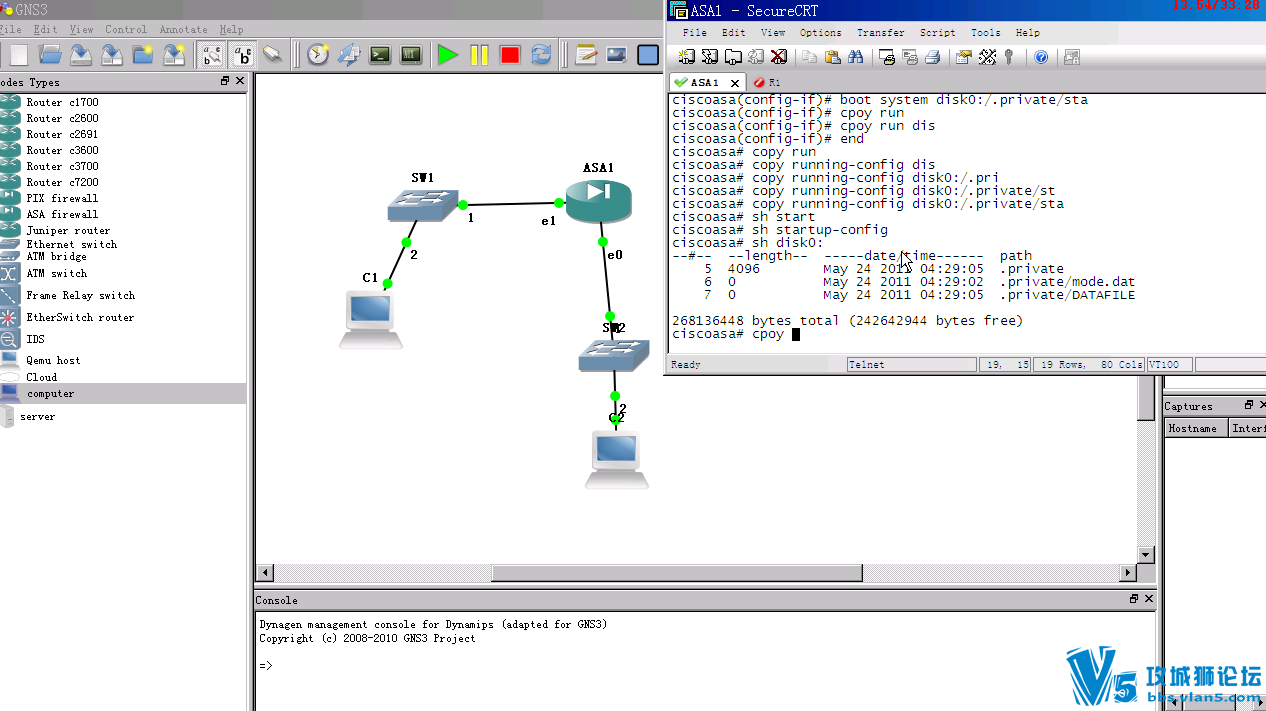Click SecureCRT Connect icon

pos(687,57)
